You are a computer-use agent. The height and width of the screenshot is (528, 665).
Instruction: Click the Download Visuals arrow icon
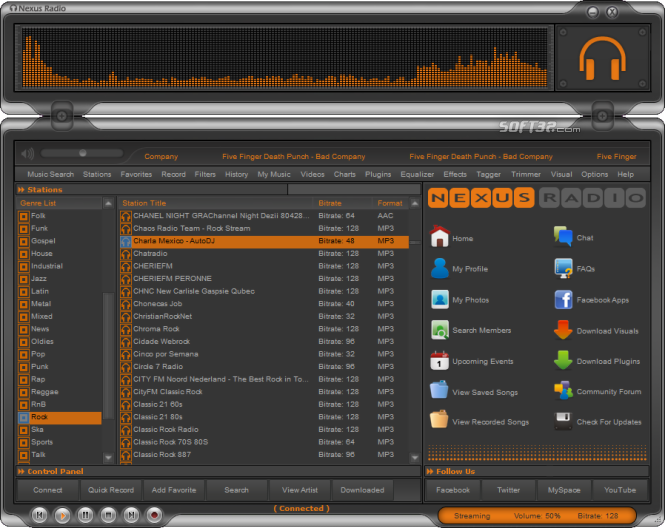[x=563, y=330]
